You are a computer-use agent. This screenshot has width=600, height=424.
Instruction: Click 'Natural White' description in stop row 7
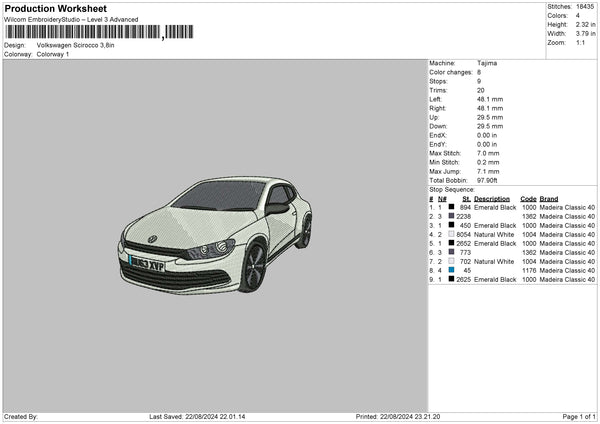point(494,261)
